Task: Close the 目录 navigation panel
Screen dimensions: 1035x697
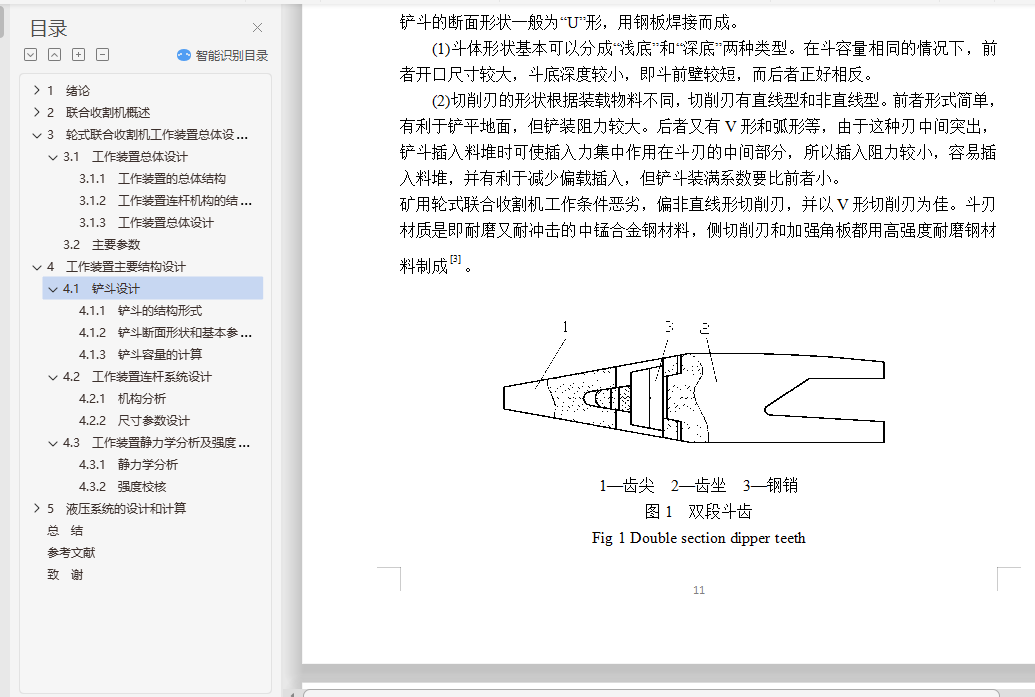Action: click(x=257, y=28)
